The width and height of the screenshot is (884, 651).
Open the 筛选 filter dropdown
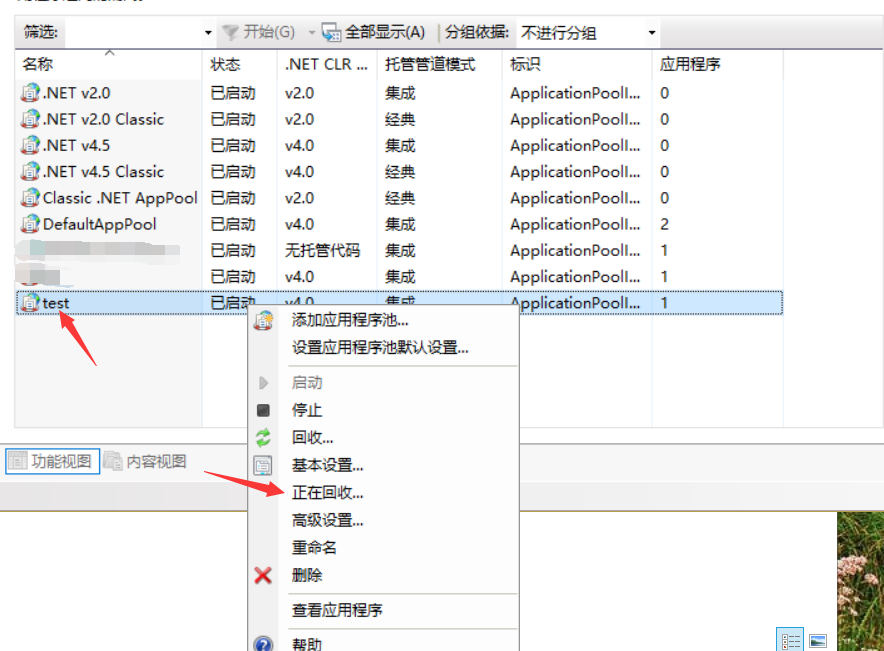tap(209, 32)
